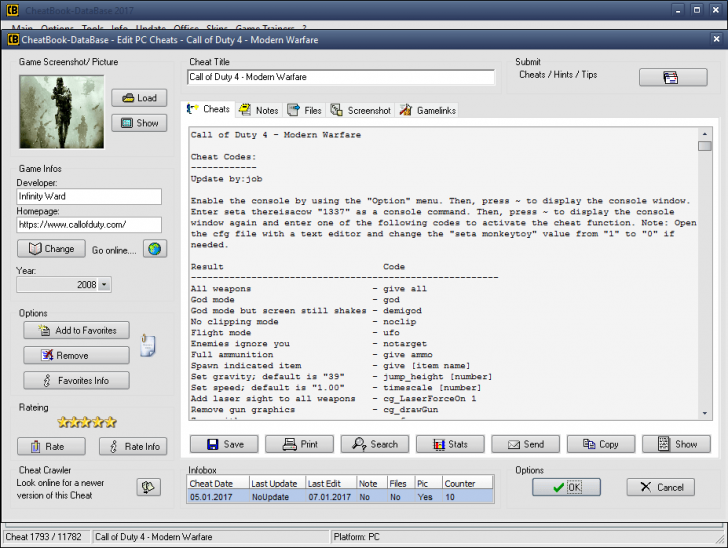Remove cheat from favorites

pos(77,356)
